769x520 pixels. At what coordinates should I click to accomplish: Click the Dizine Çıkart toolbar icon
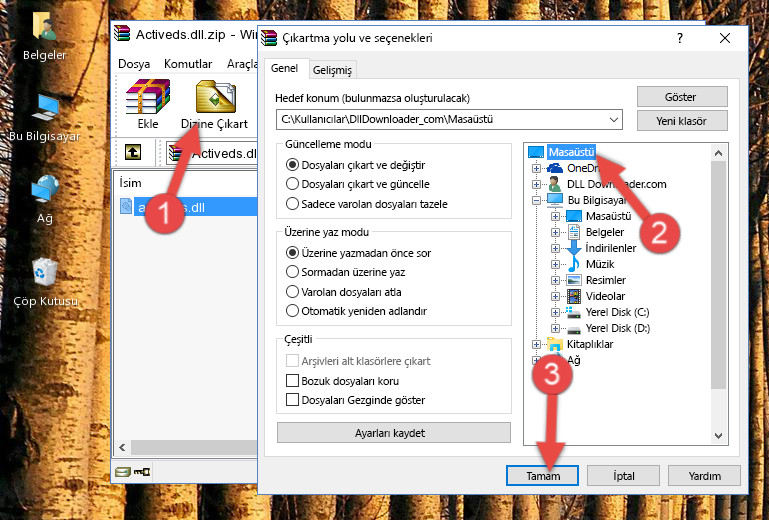point(215,104)
